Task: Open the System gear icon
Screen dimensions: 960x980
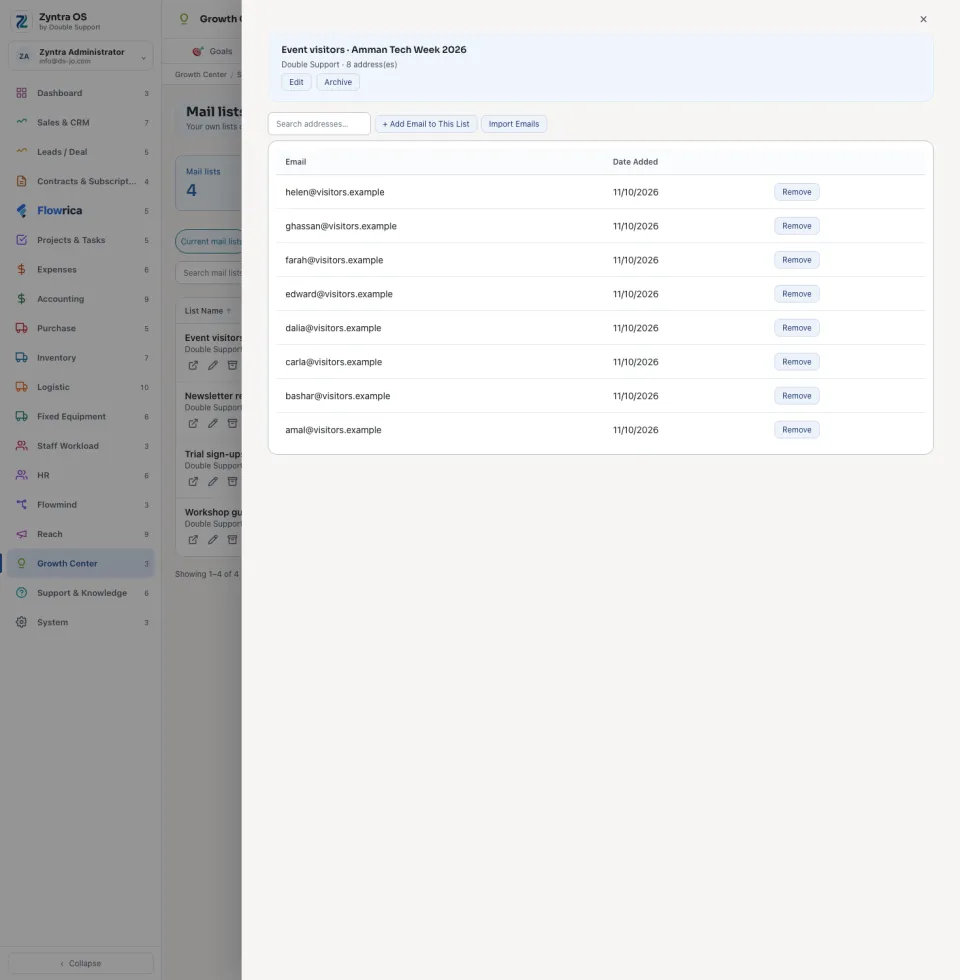Action: 21,622
